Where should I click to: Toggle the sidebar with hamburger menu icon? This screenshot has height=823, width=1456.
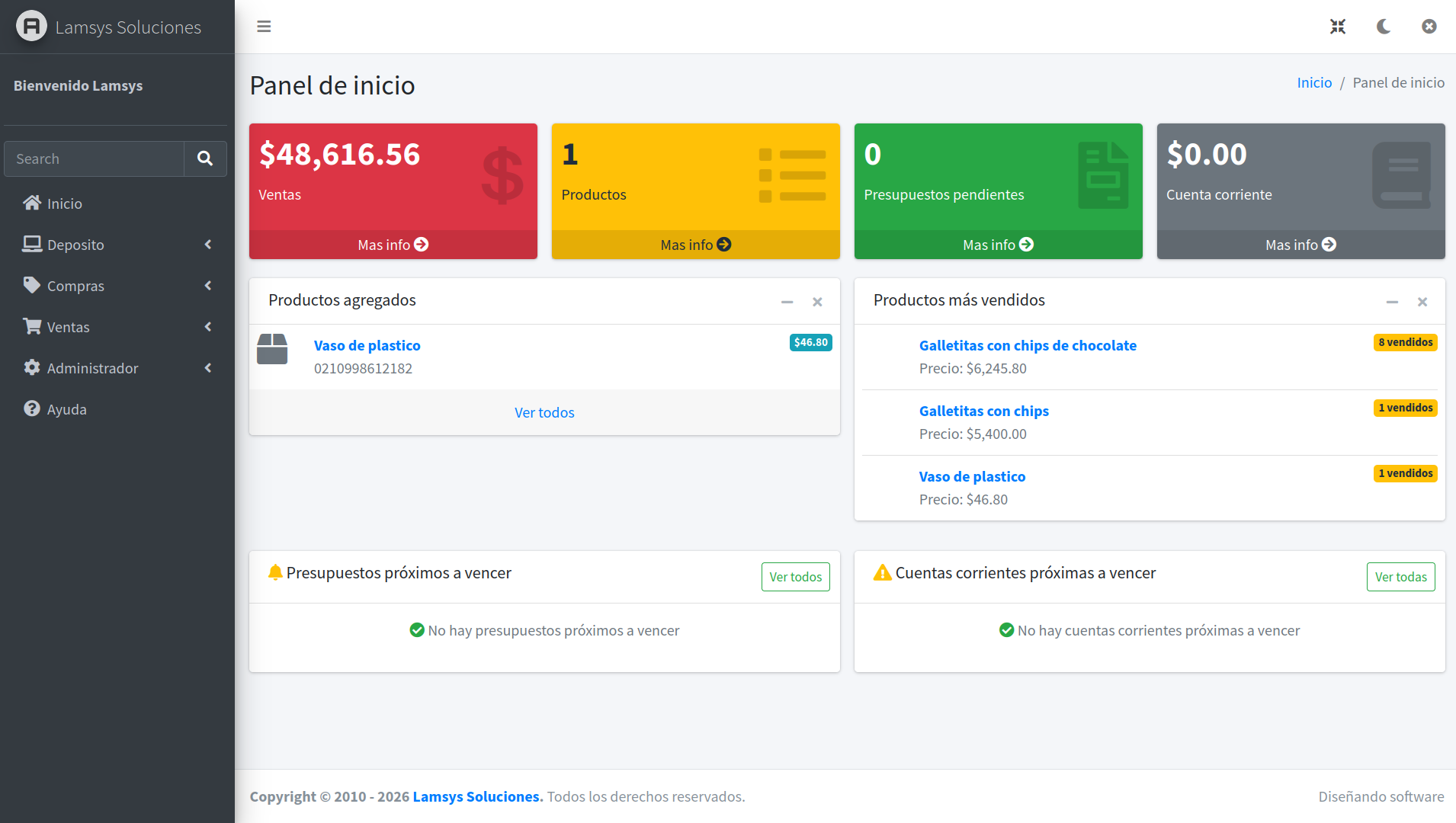pos(264,27)
